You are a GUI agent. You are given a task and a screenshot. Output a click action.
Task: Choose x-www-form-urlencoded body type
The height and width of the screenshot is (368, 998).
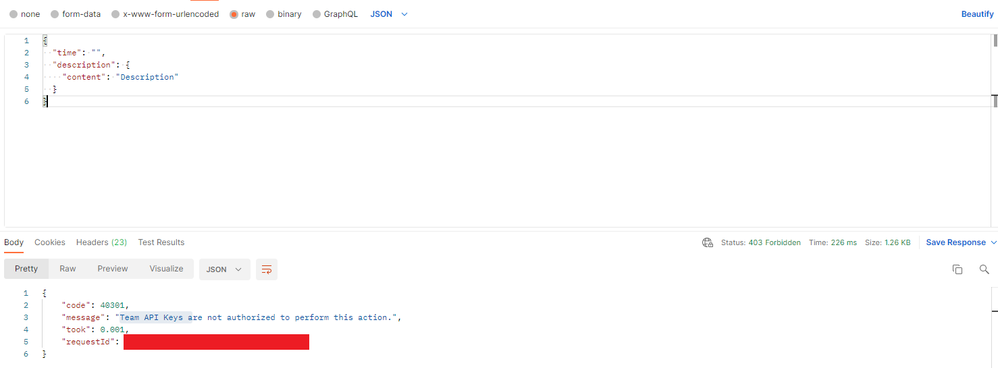tap(115, 14)
